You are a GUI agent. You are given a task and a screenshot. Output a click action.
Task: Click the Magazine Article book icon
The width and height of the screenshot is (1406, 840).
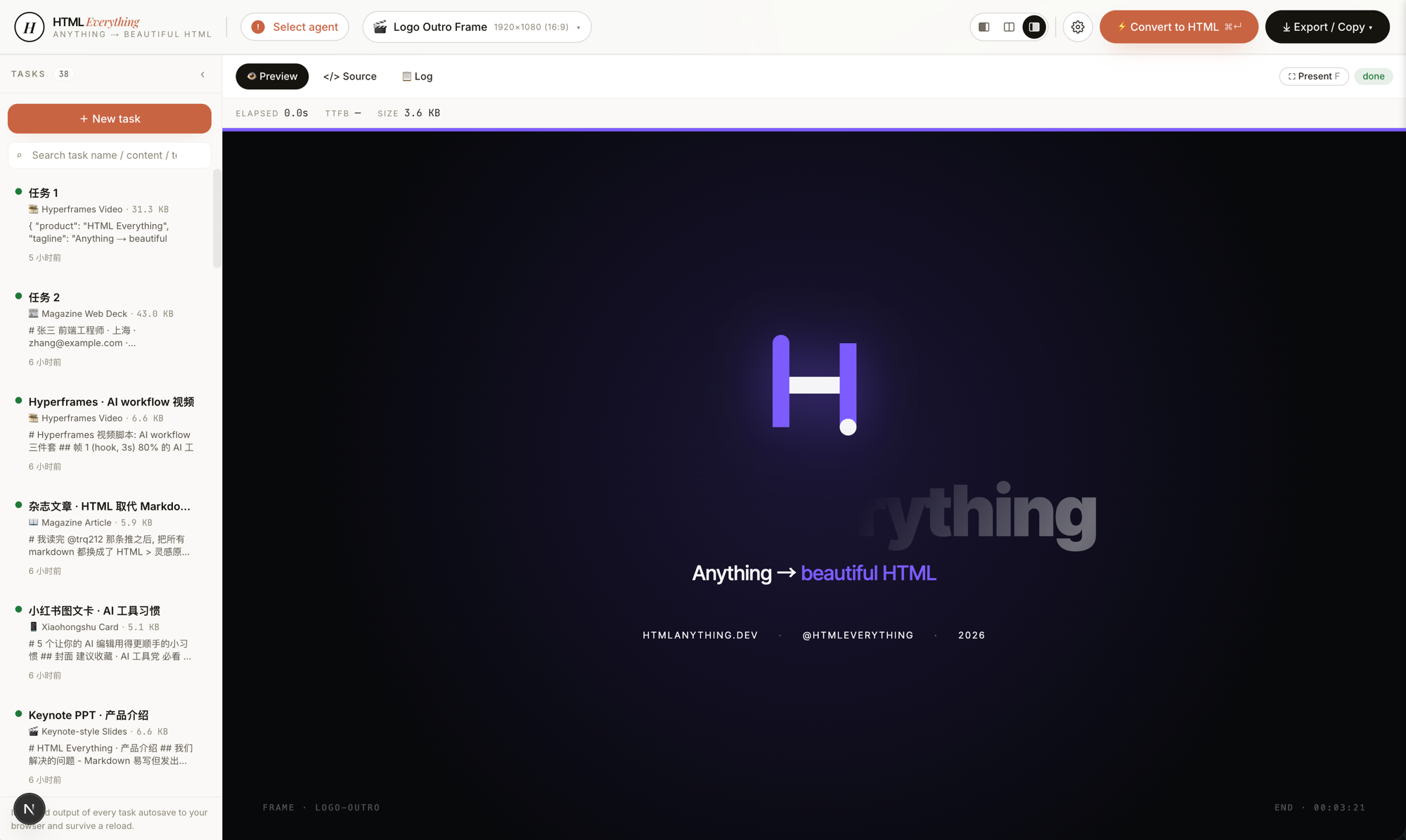(33, 522)
